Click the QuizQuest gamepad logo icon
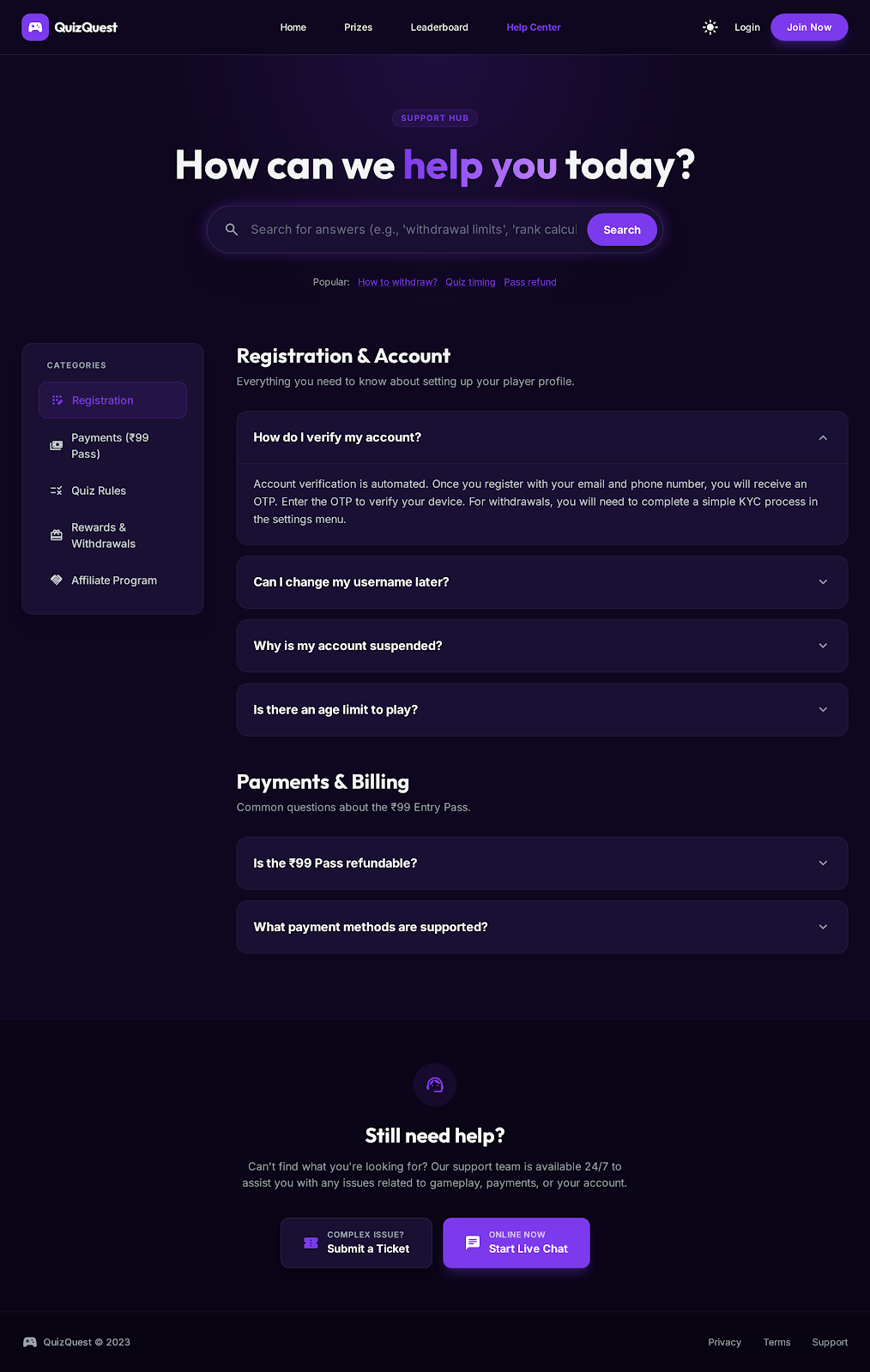This screenshot has height=1372, width=870. coord(35,27)
